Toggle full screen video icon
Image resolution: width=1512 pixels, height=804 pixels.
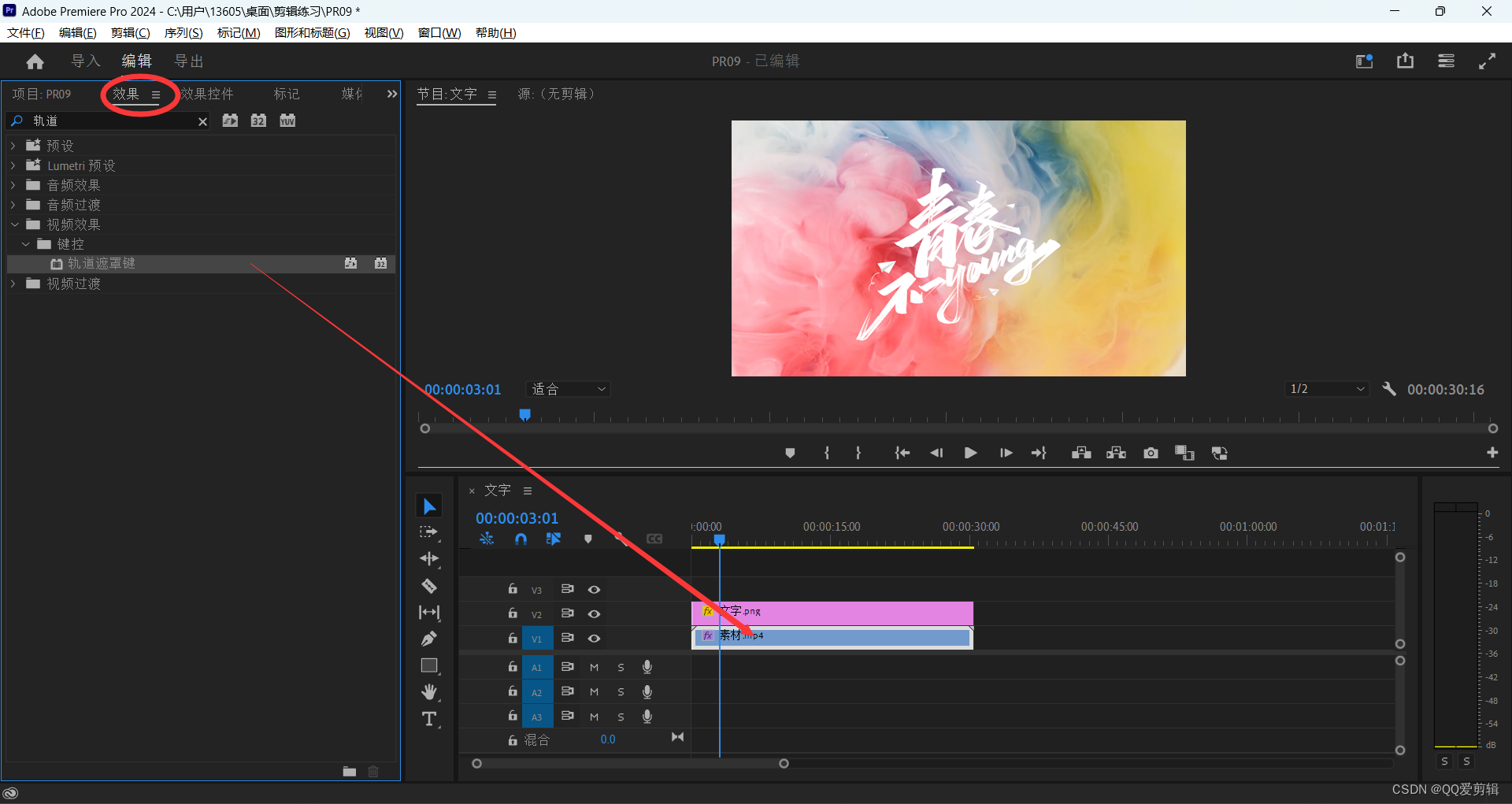tap(1487, 61)
